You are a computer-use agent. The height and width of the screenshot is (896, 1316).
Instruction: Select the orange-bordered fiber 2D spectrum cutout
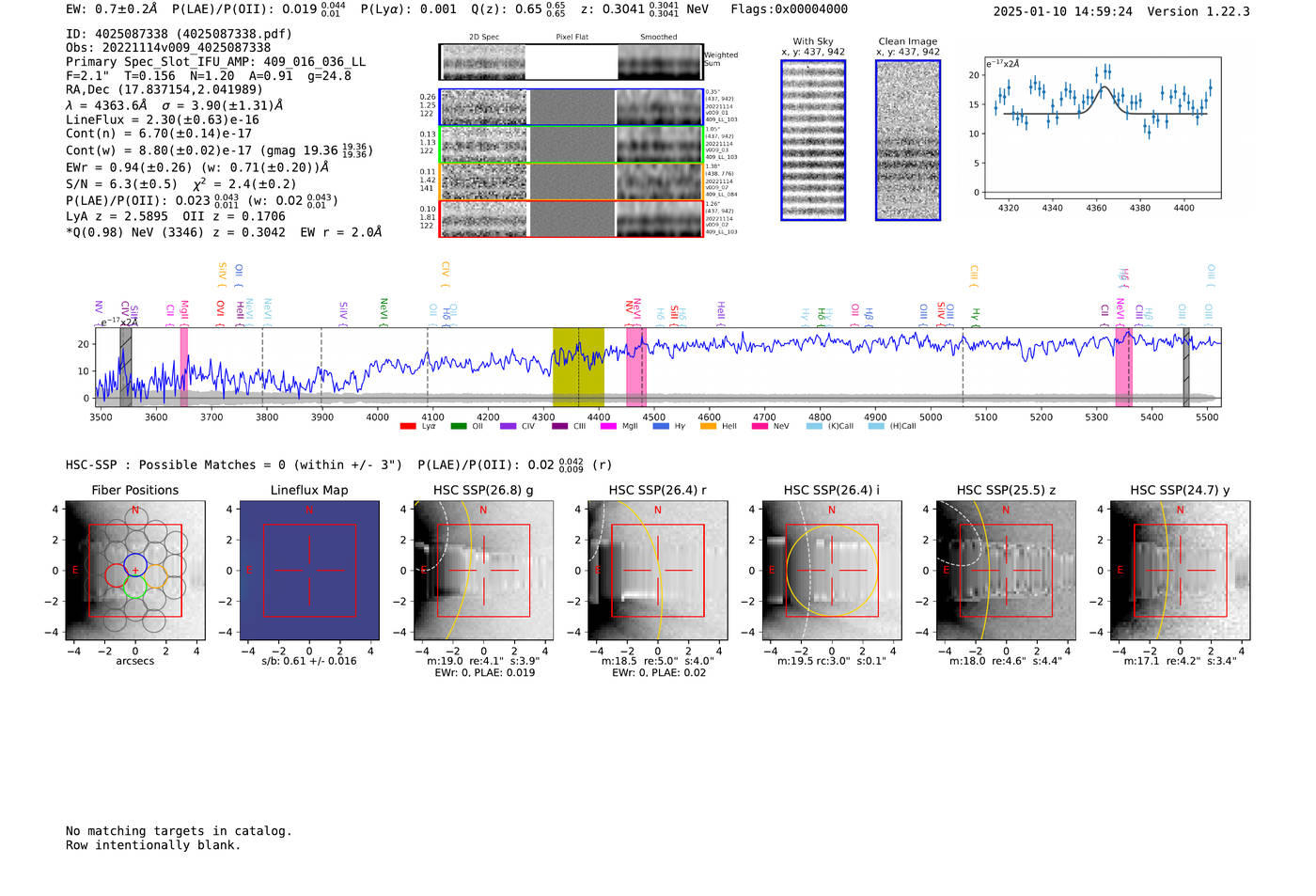[572, 181]
